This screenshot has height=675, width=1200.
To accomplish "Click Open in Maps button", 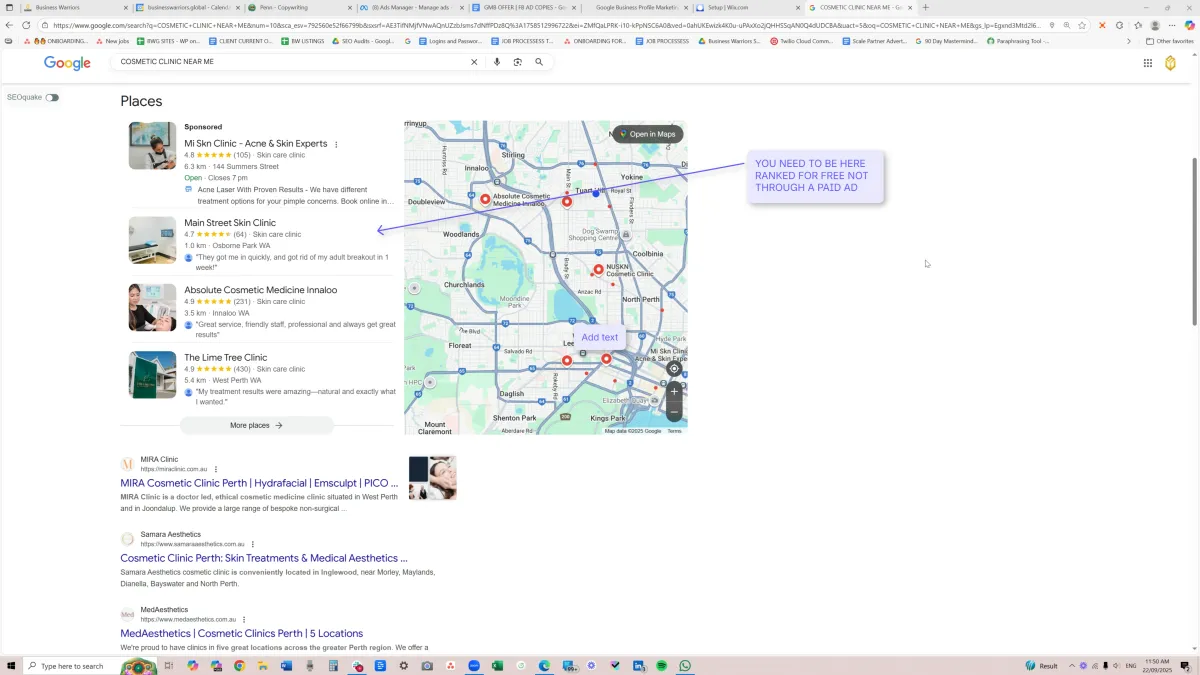I will [x=648, y=134].
